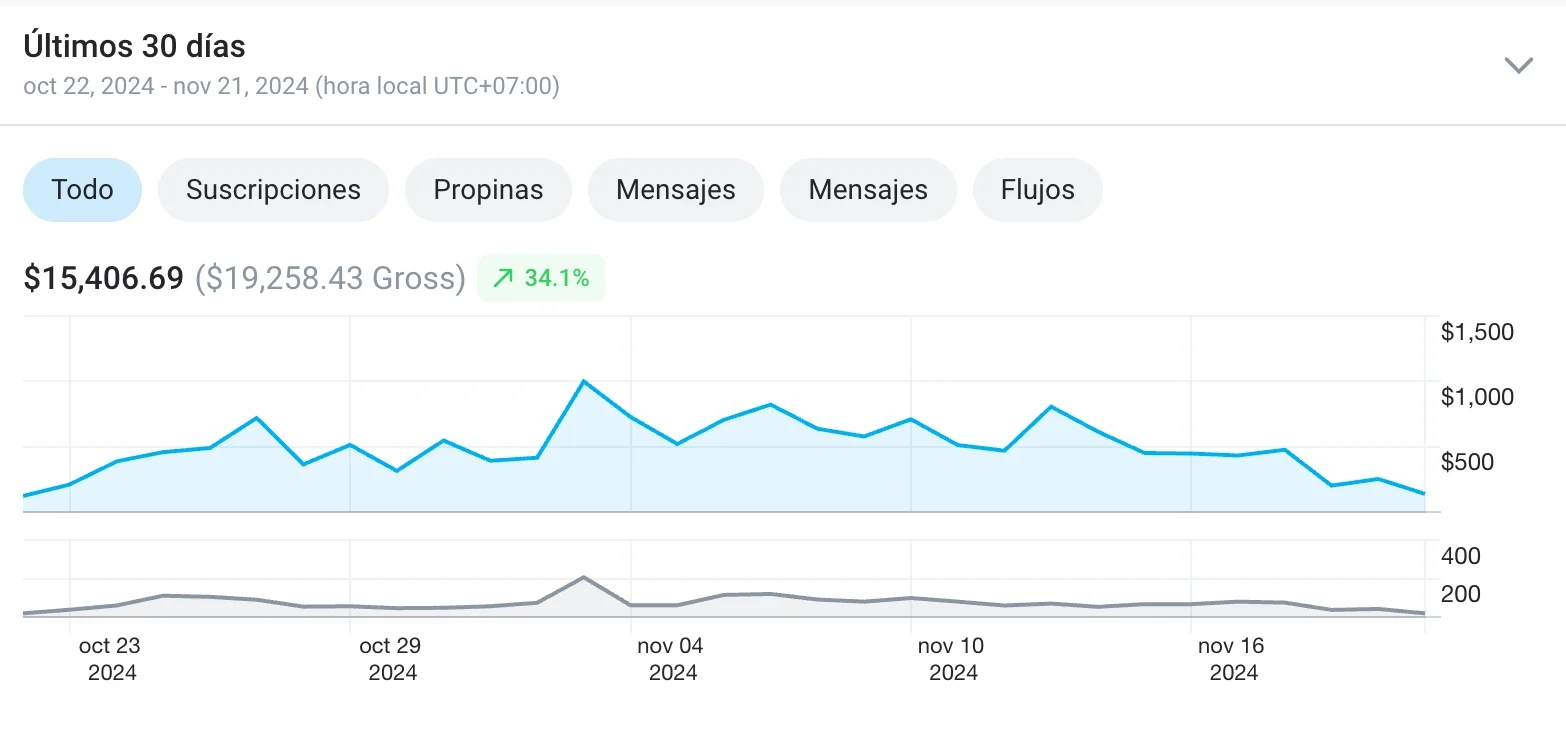This screenshot has width=1566, height=754.
Task: Expand the Últimos 30 días chevron
Action: tap(1518, 66)
